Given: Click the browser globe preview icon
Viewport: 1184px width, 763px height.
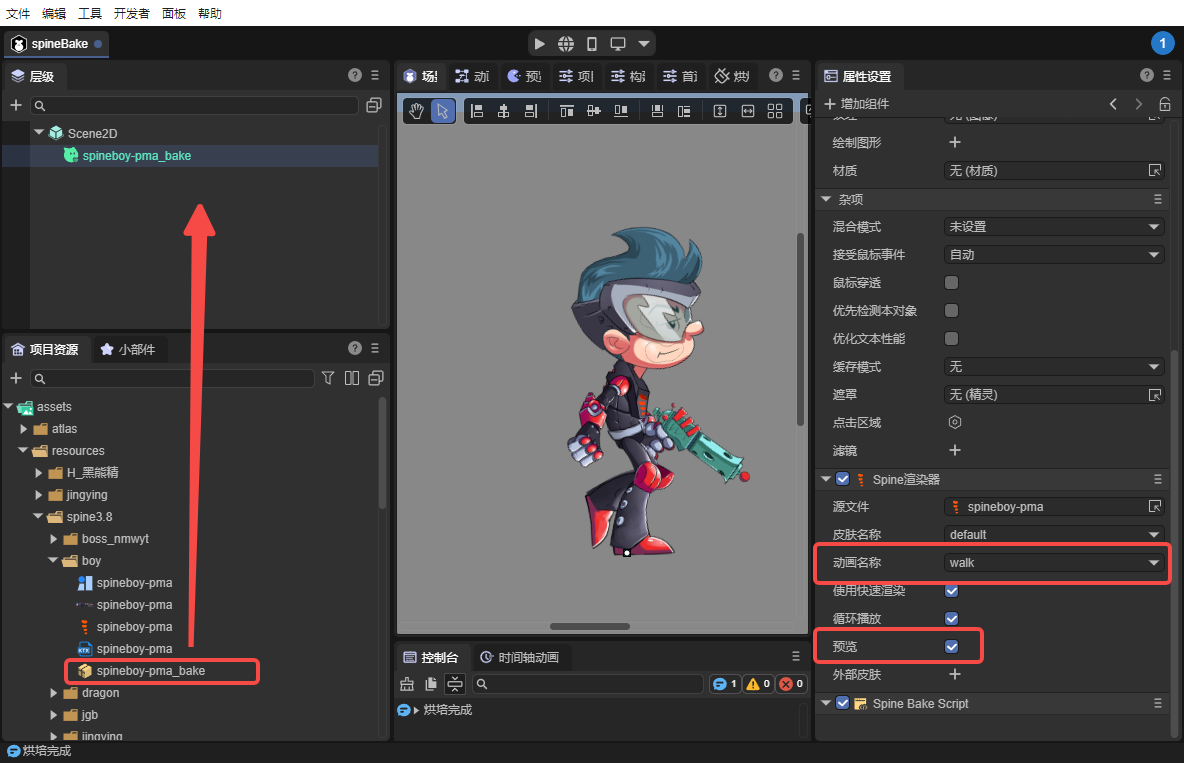Looking at the screenshot, I should 566,44.
